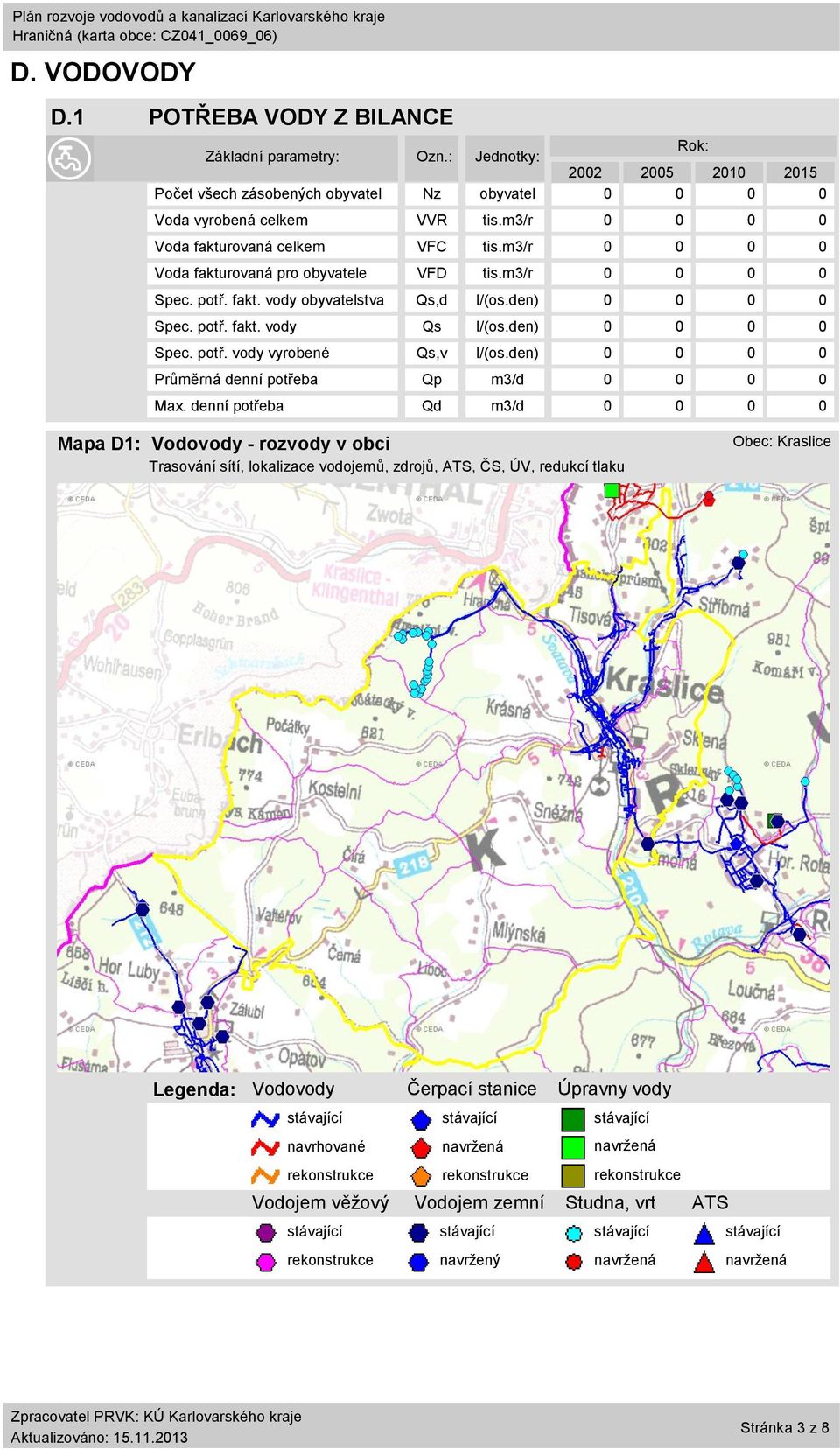Click the cyan existing well icon in legend
The height and width of the screenshot is (1450, 840).
[573, 1233]
